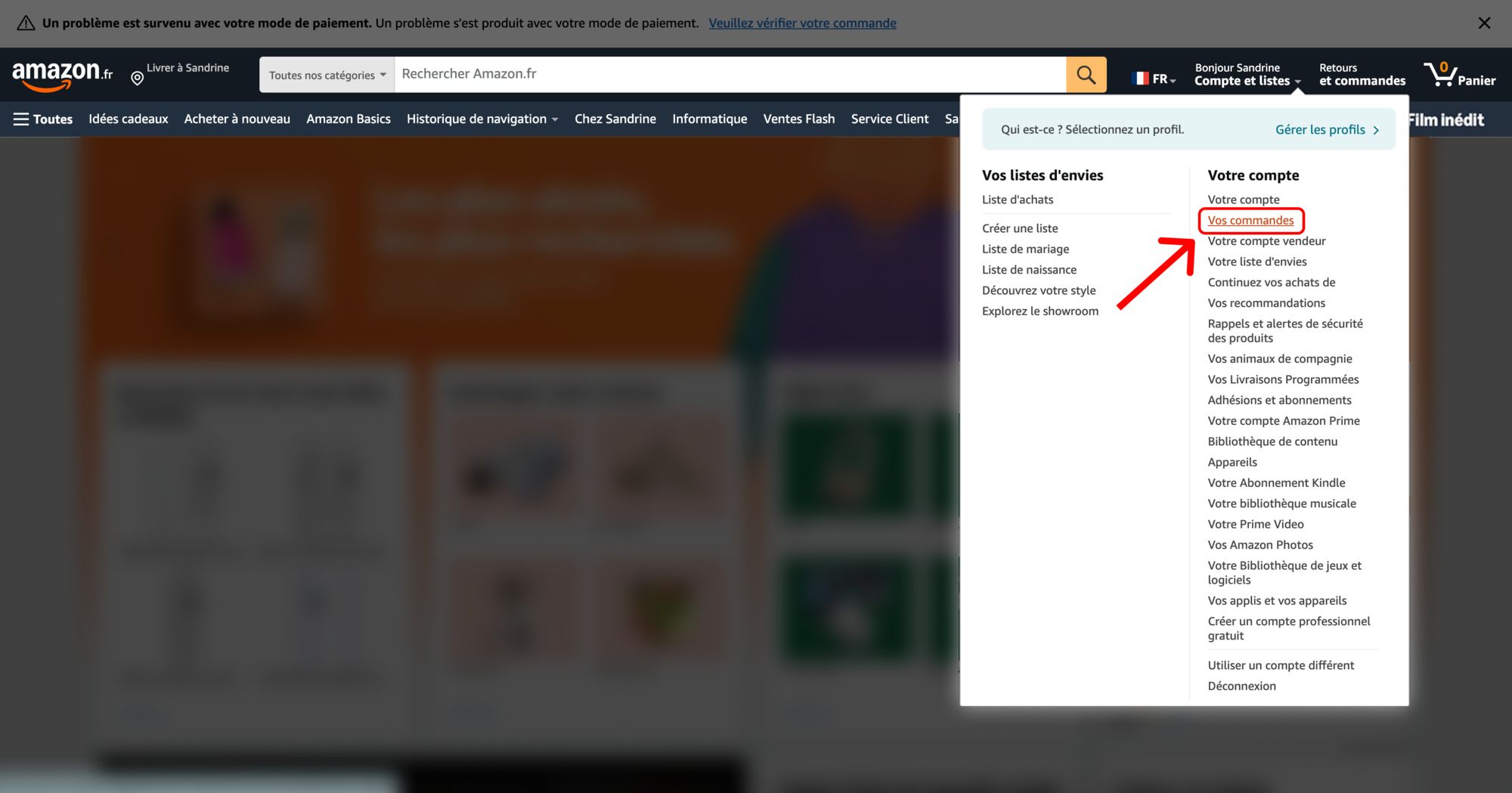
Task: Click the delivery location pin icon
Action: pos(137,78)
